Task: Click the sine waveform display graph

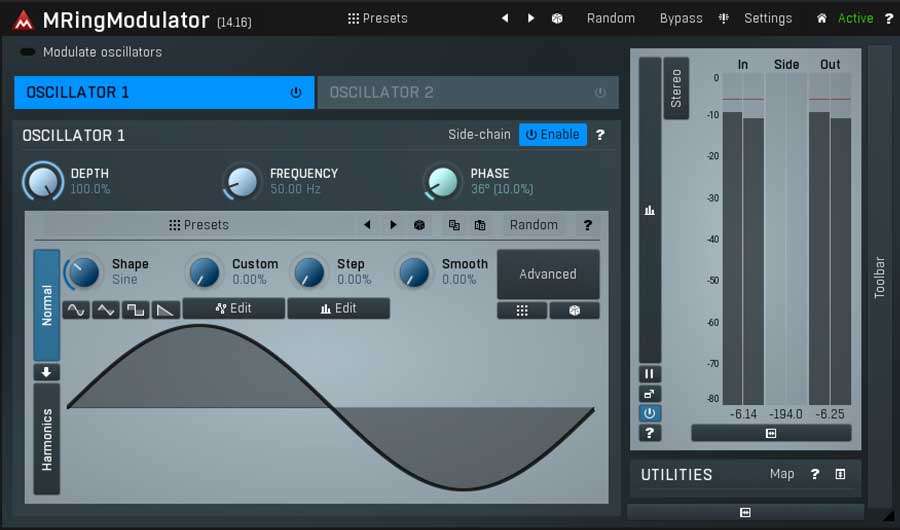Action: [331, 408]
